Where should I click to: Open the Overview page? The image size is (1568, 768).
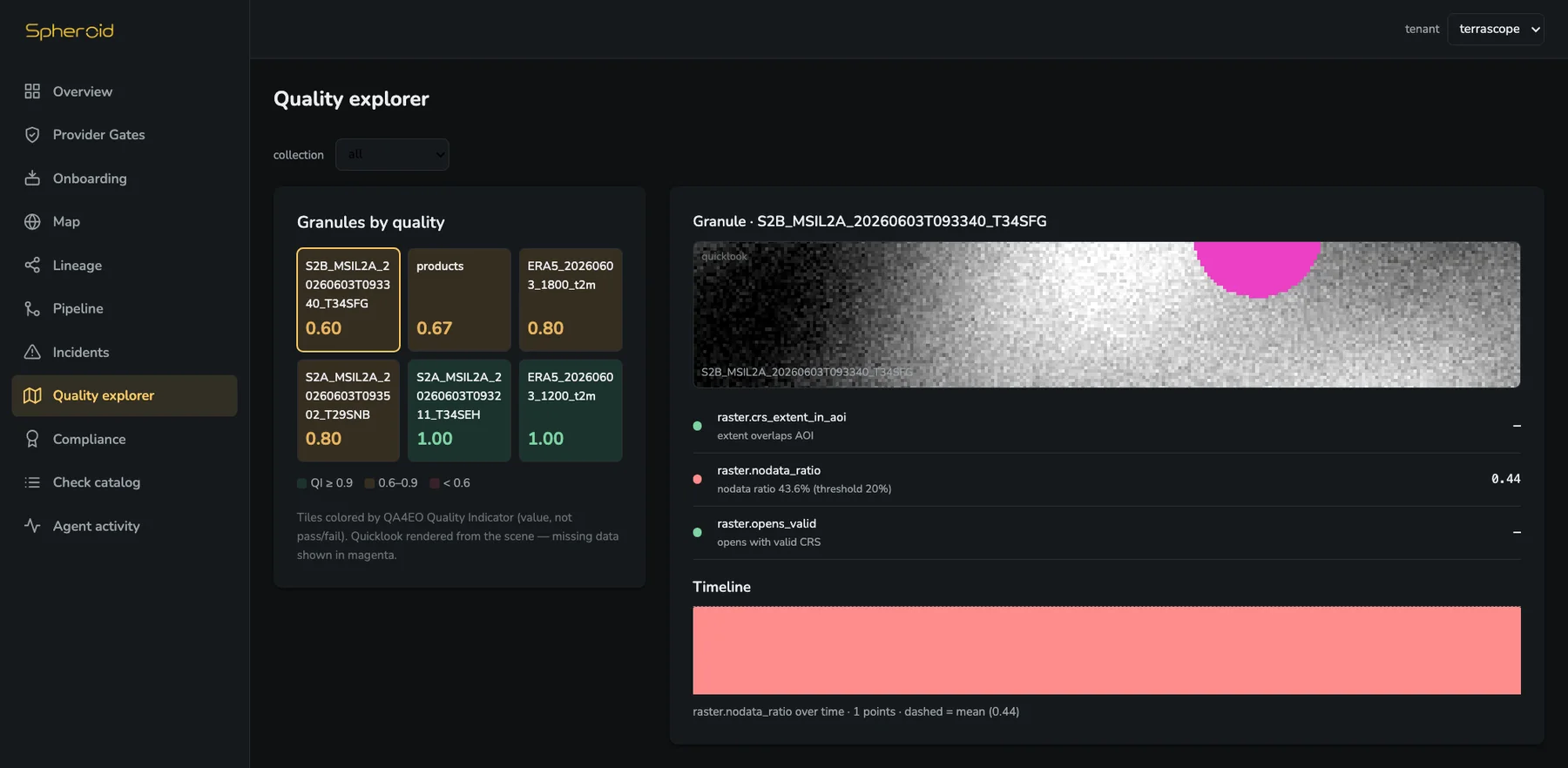tap(125, 91)
